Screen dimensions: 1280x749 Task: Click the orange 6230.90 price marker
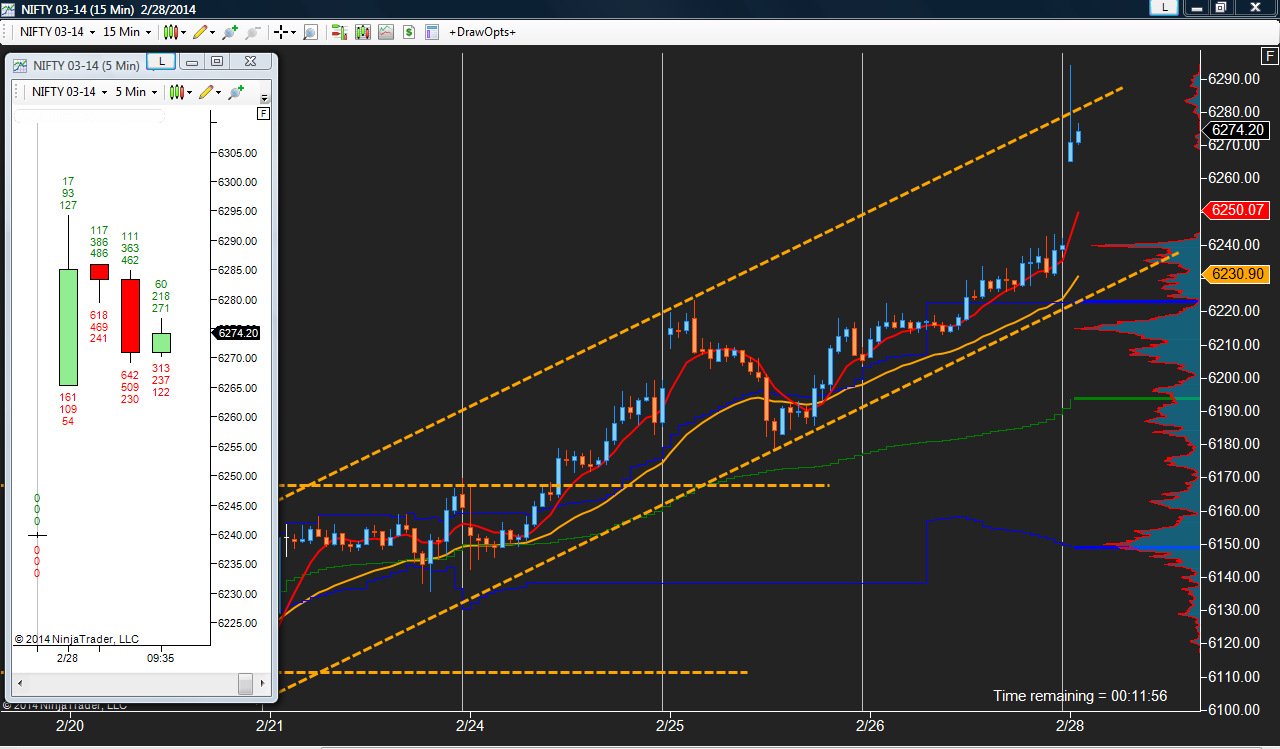(1238, 274)
